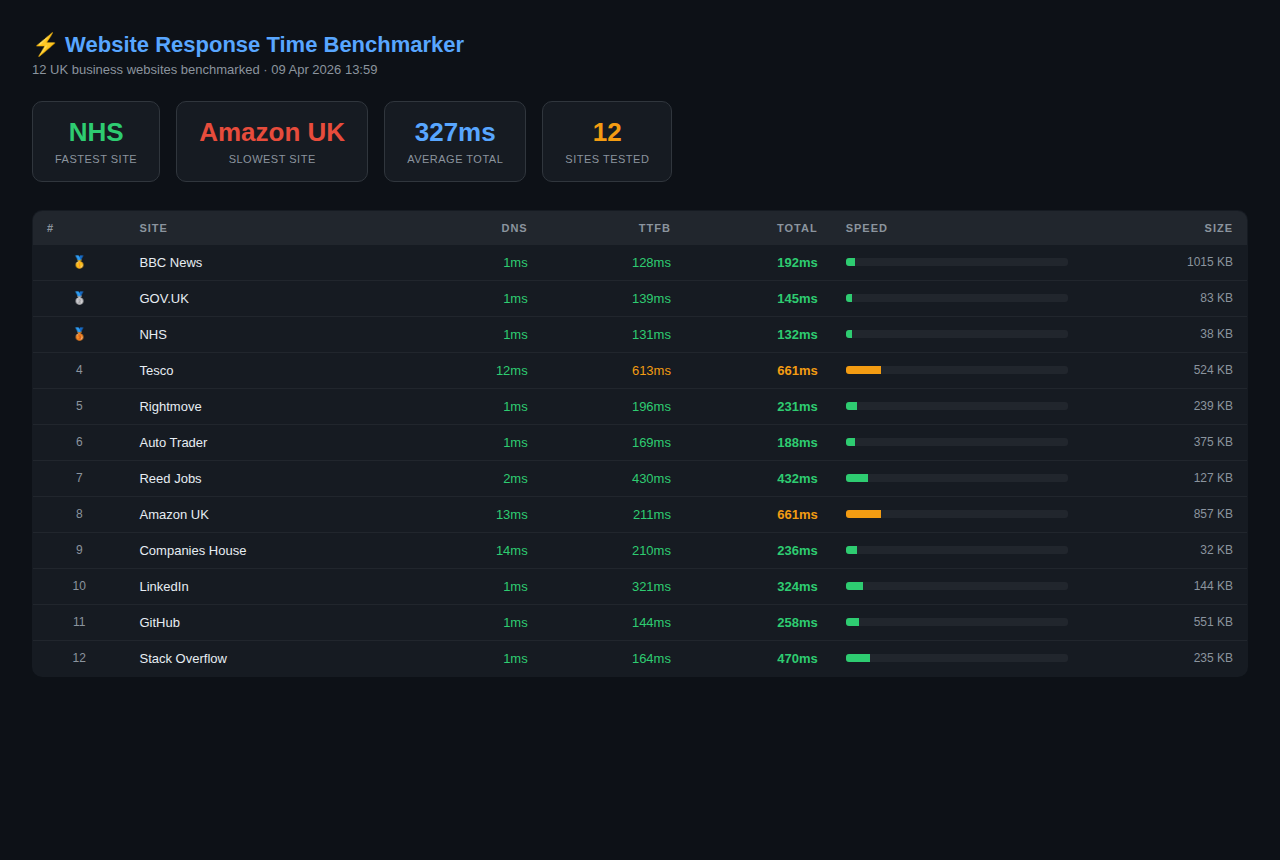Click the bronze medal icon beside NHS
1280x860 pixels.
[x=79, y=334]
